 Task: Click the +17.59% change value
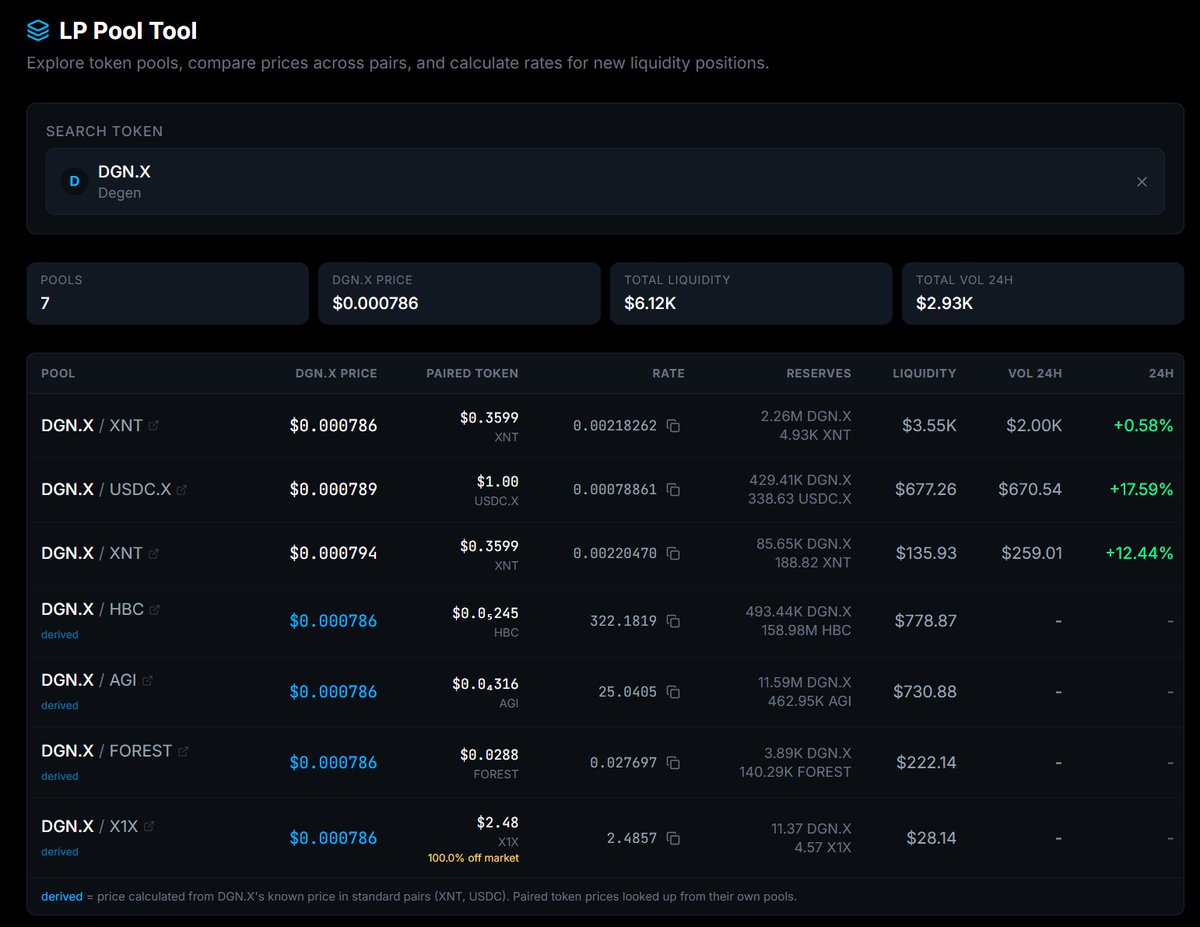(x=1141, y=490)
